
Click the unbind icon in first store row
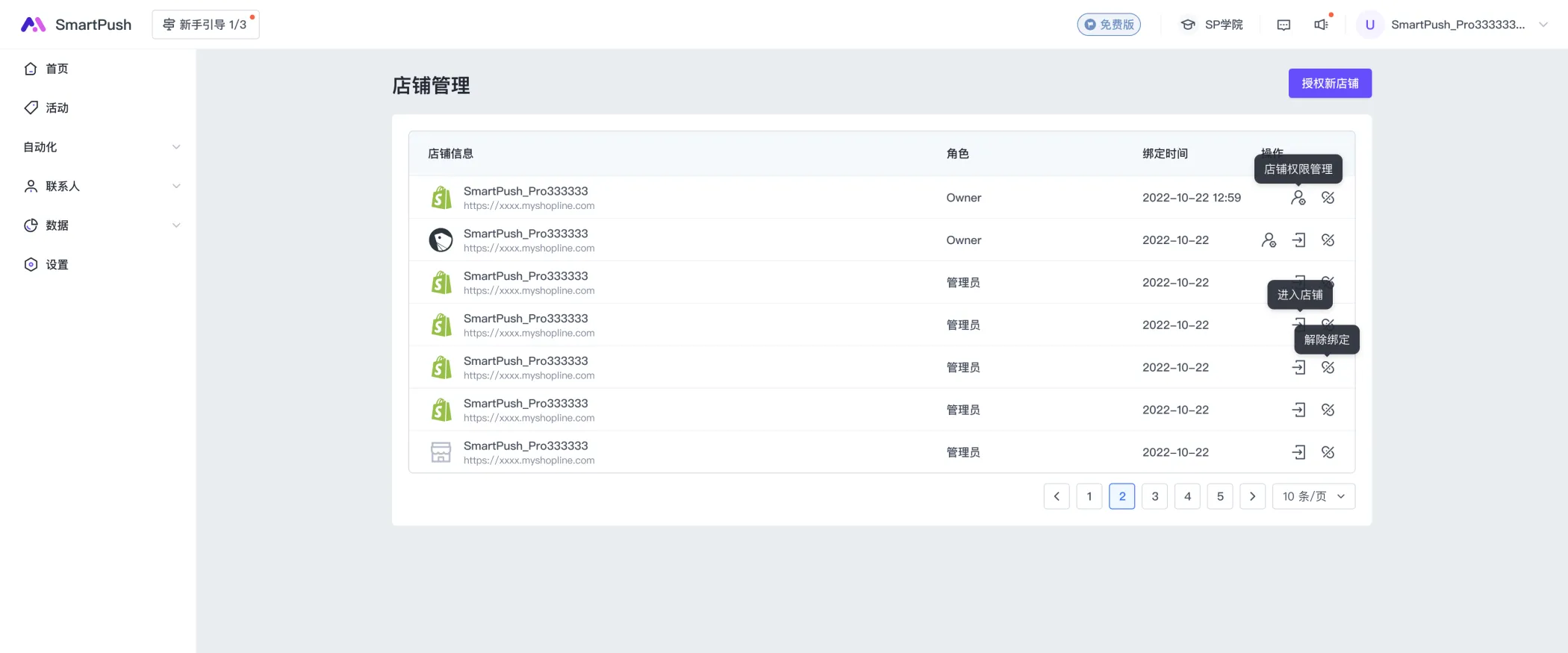pyautogui.click(x=1328, y=198)
